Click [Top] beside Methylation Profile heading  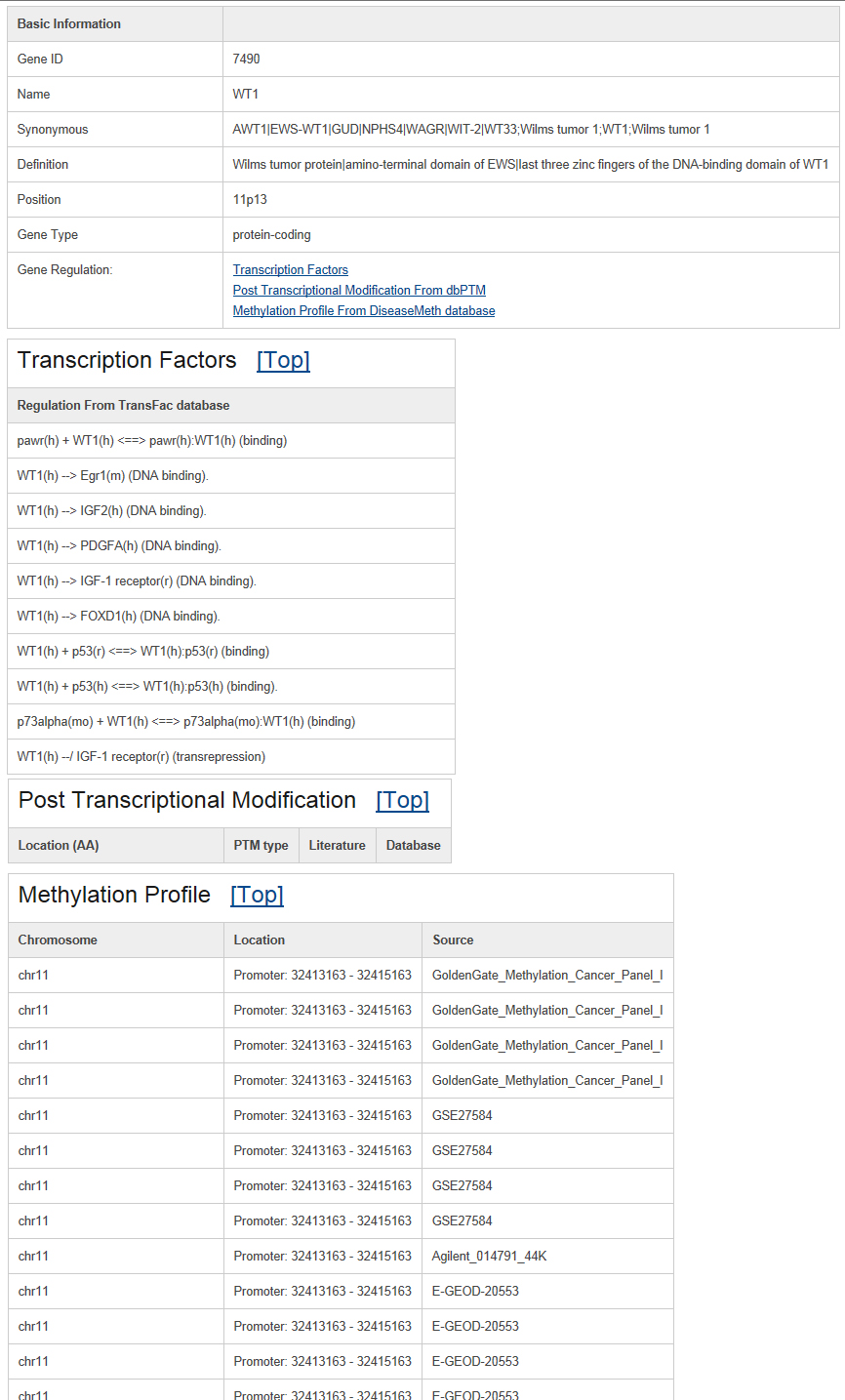257,895
